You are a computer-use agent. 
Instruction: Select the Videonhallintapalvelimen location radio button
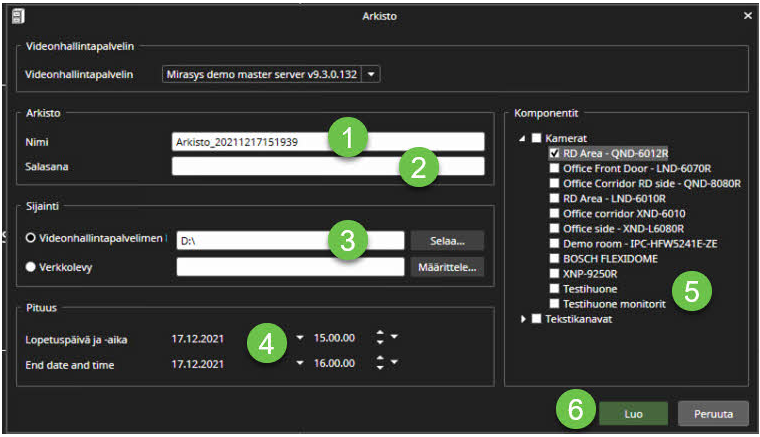pos(32,240)
